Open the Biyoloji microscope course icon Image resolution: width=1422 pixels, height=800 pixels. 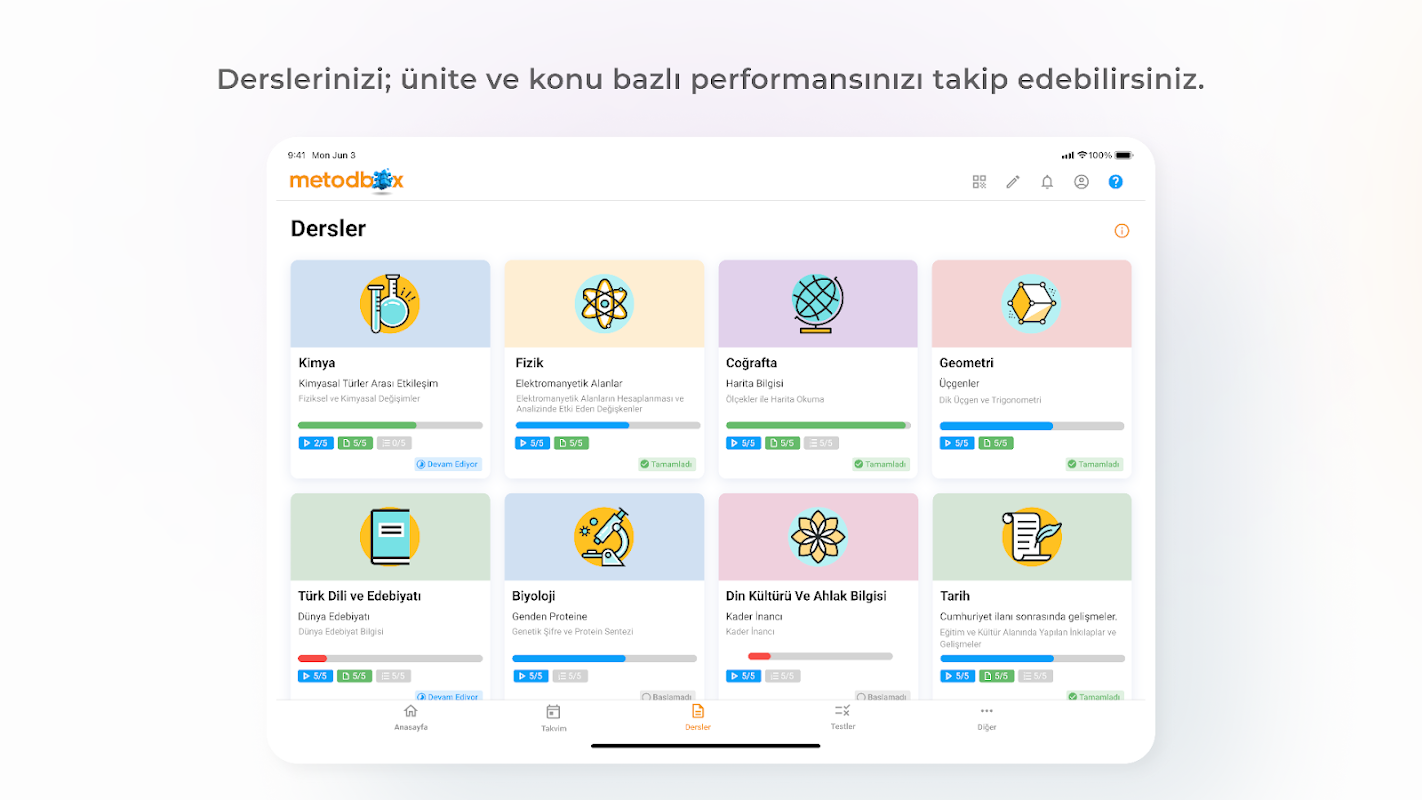(604, 537)
